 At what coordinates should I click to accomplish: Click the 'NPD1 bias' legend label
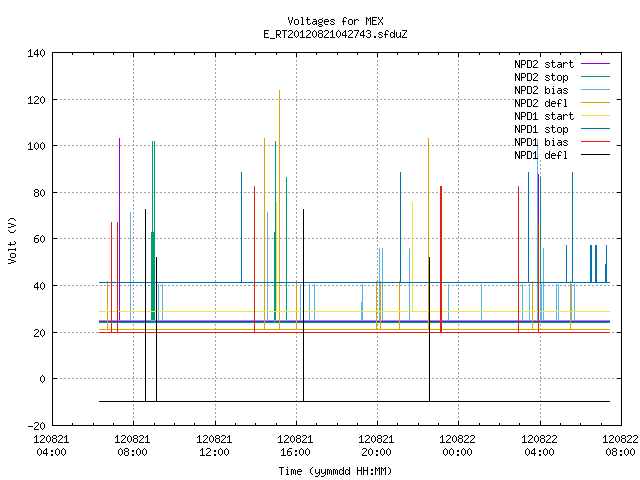tap(541, 142)
